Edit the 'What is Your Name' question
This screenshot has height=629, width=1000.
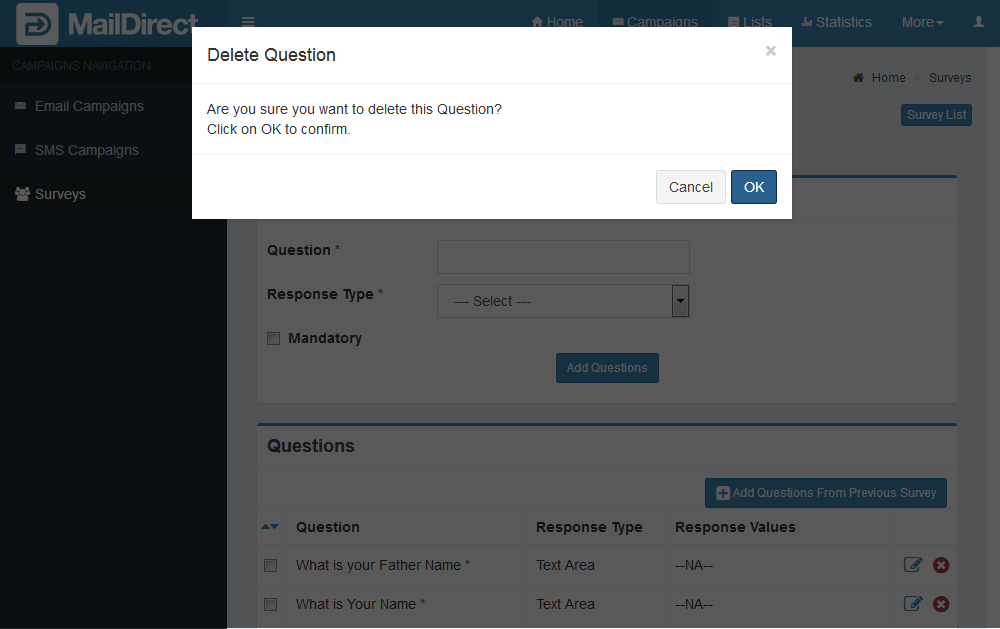pyautogui.click(x=912, y=604)
